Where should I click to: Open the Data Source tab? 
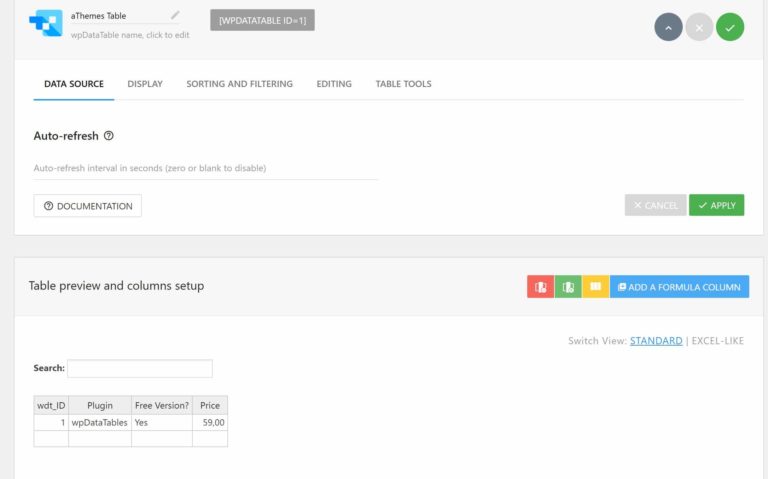pos(74,84)
